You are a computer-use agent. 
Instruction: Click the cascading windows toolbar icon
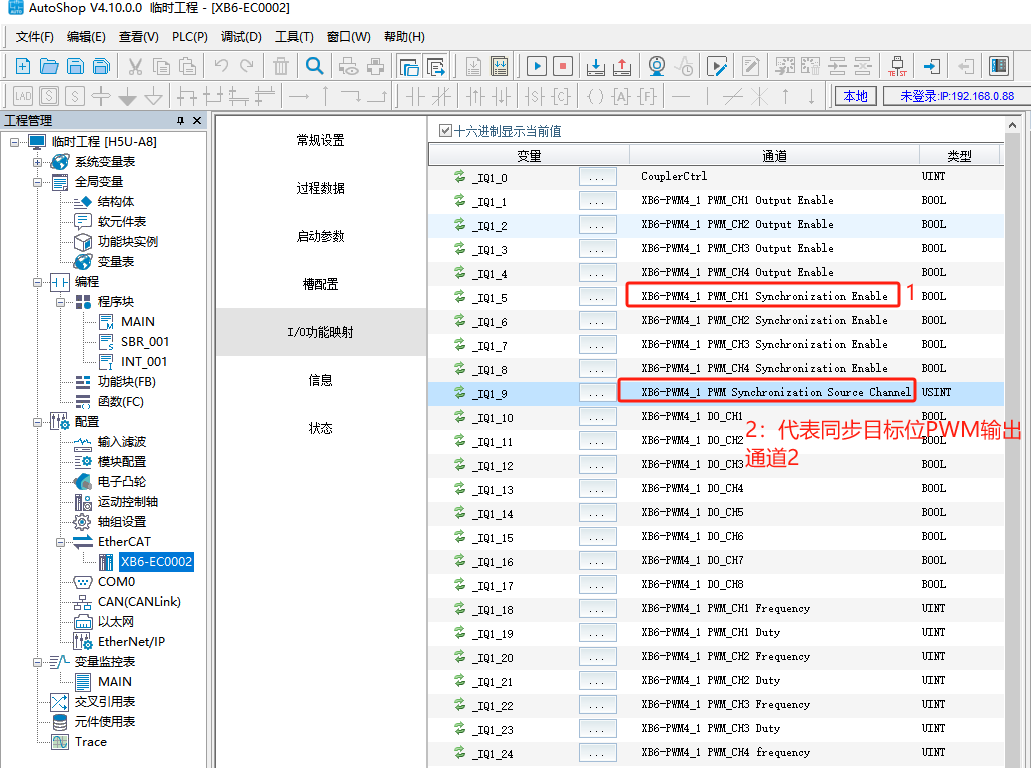[408, 66]
